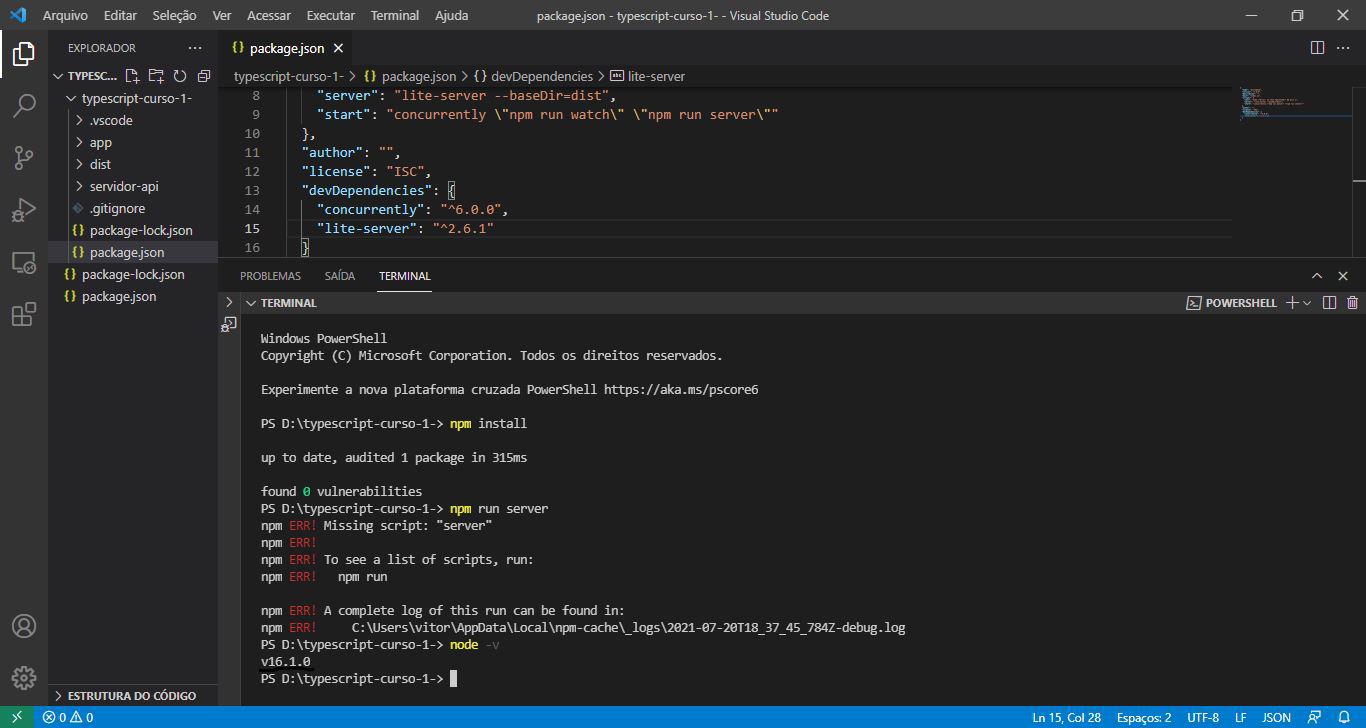Maximize the panel size with chevron up
This screenshot has height=728, width=1366.
pos(1317,276)
